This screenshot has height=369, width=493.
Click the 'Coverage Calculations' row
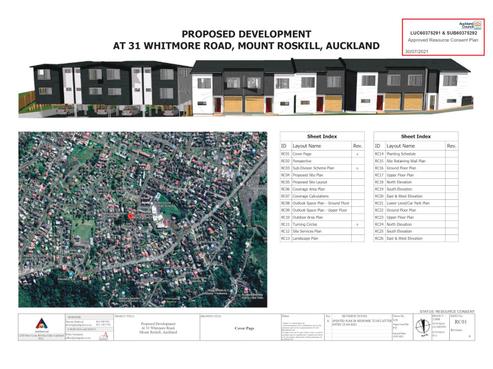click(x=322, y=196)
